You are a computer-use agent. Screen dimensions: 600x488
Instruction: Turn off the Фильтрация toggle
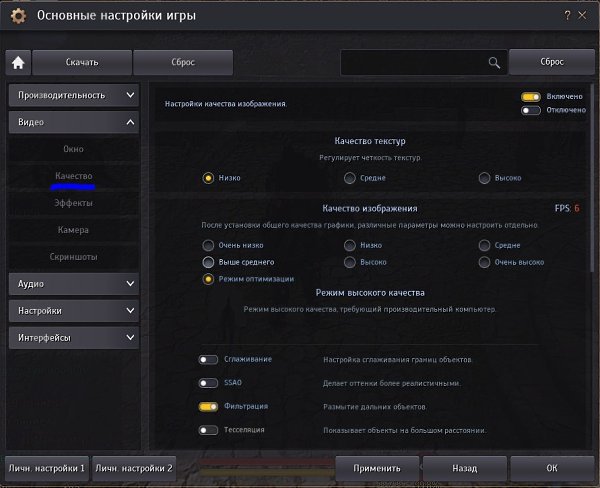pyautogui.click(x=208, y=407)
